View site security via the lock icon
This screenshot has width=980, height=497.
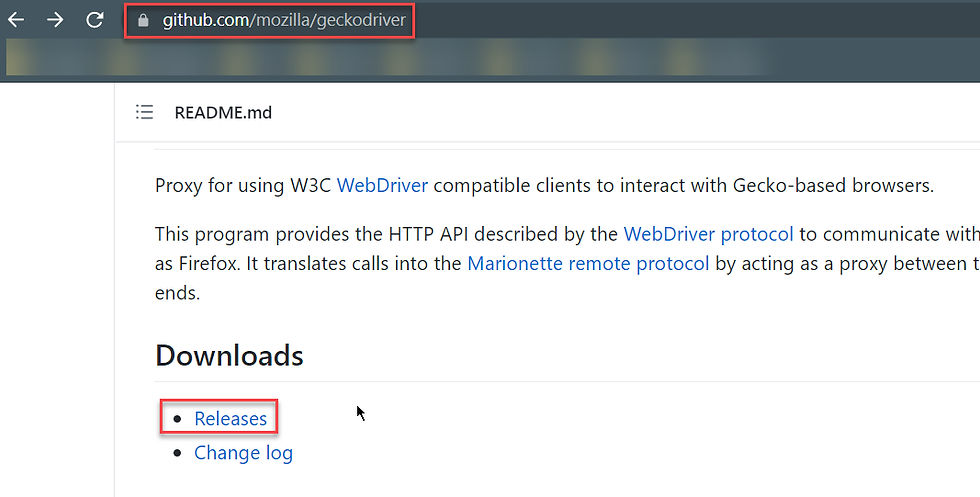pyautogui.click(x=143, y=21)
